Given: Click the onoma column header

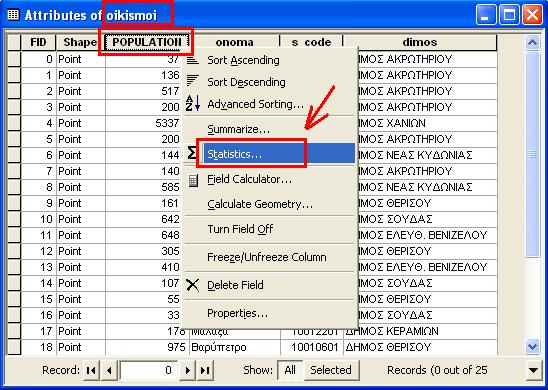Looking at the screenshot, I should click(x=235, y=42).
